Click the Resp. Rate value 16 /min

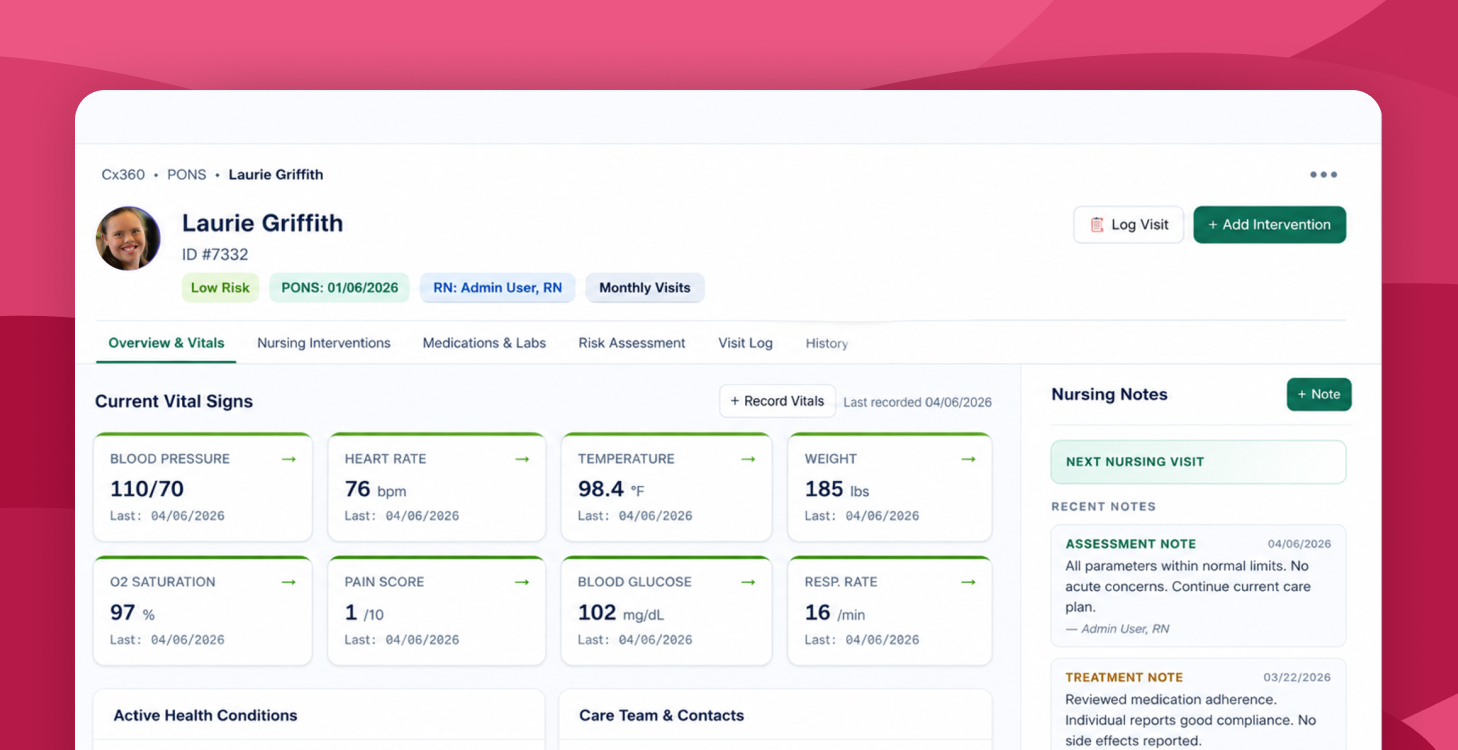click(x=835, y=613)
